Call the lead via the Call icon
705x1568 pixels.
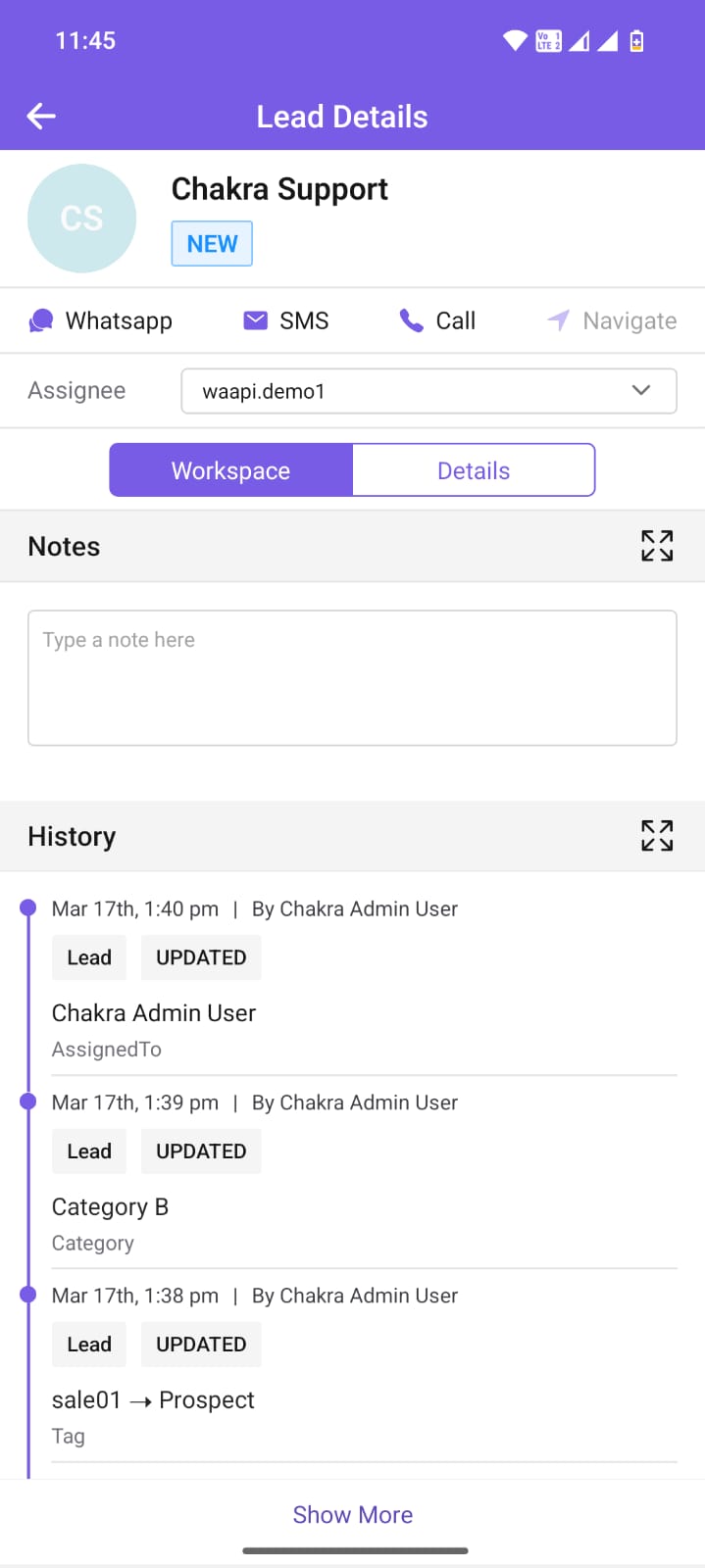point(437,319)
